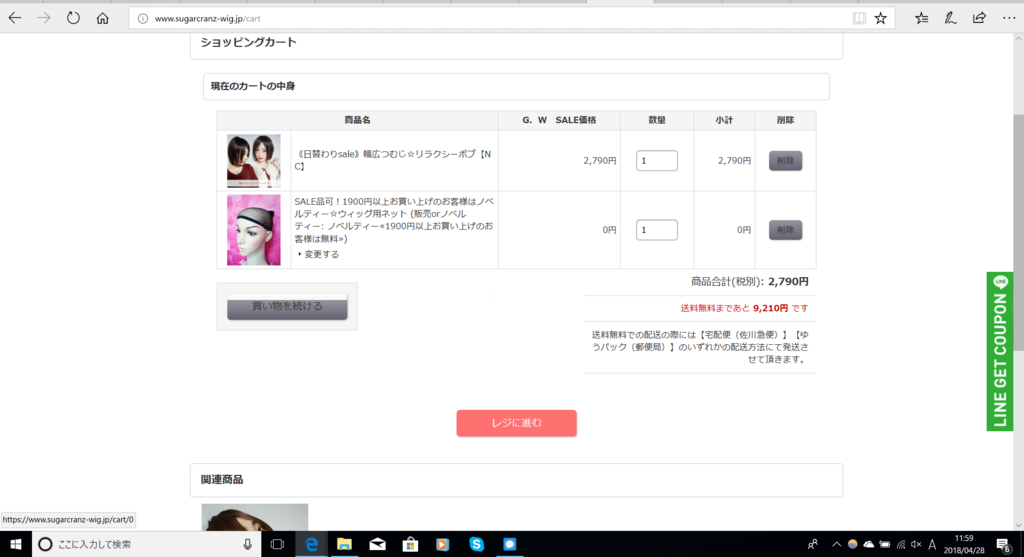Viewport: 1024px width, 557px height.
Task: Refresh the cart page
Action: tap(73, 18)
